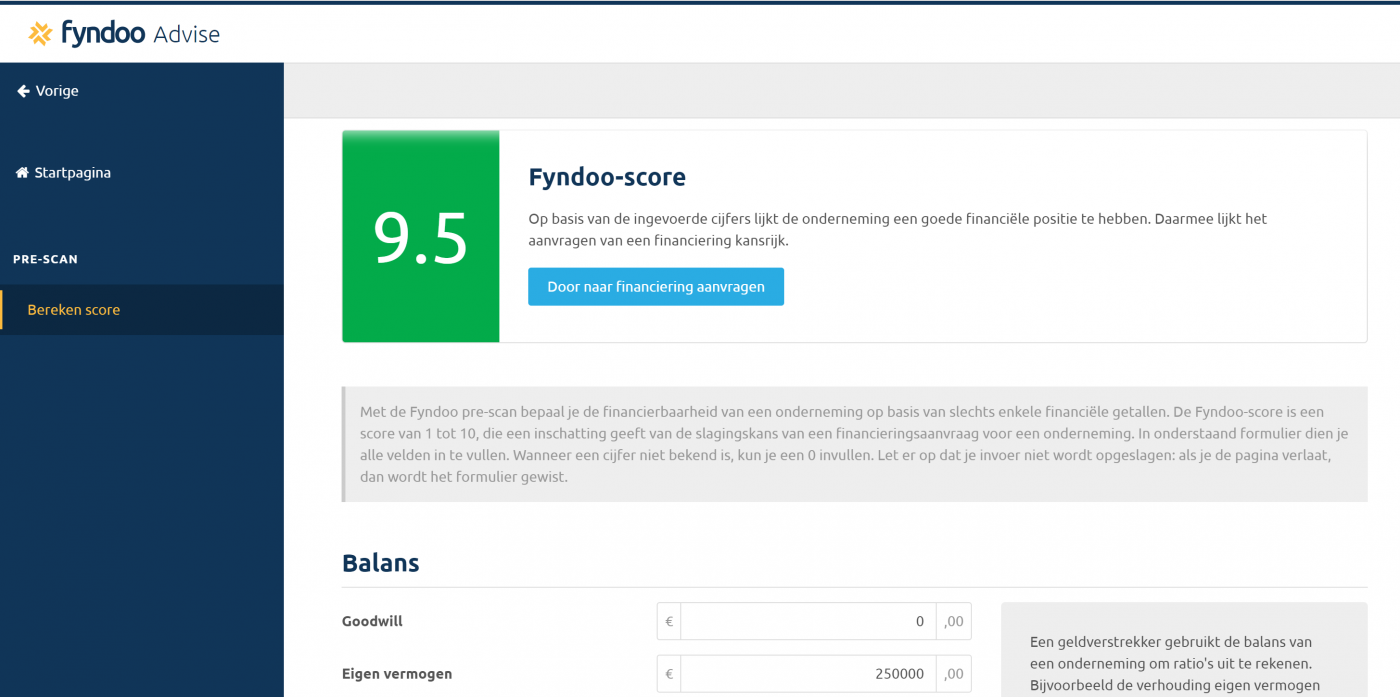The image size is (1400, 697).
Task: Click the back arrow icon next to Vorige
Action: (x=23, y=91)
